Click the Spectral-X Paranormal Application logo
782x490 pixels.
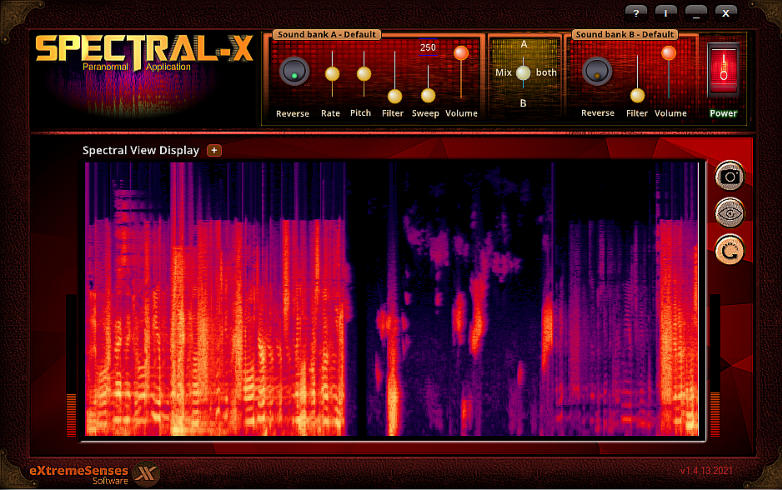pos(144,53)
